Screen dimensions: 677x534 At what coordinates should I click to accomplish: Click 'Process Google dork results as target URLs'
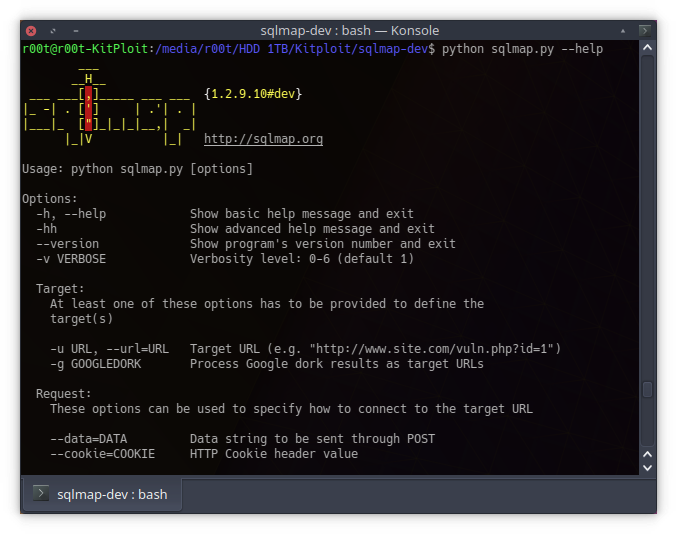[337, 364]
